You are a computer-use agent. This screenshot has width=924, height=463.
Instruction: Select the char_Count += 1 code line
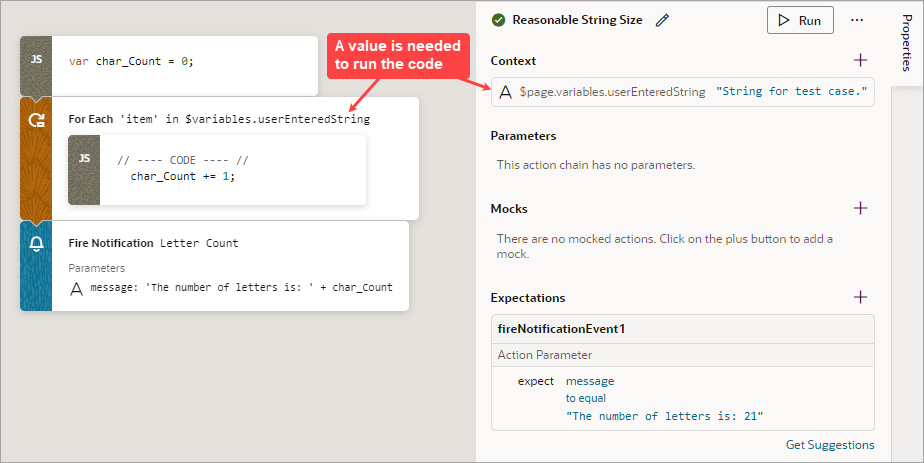(183, 176)
